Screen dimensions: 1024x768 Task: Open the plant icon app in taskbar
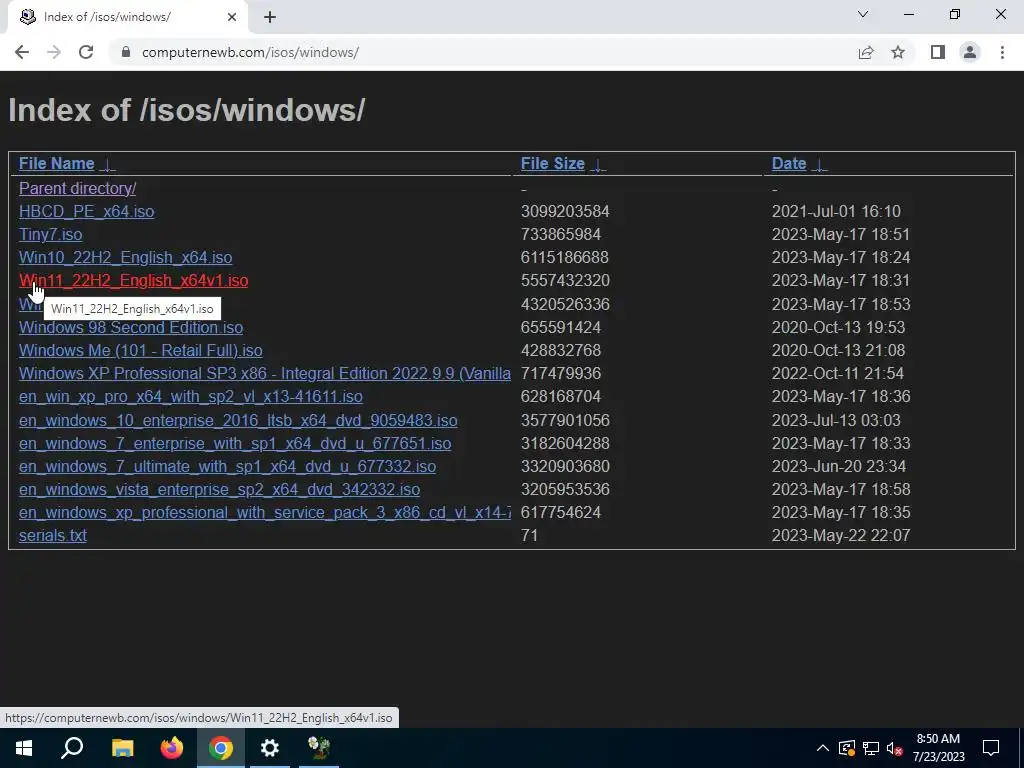click(x=319, y=748)
